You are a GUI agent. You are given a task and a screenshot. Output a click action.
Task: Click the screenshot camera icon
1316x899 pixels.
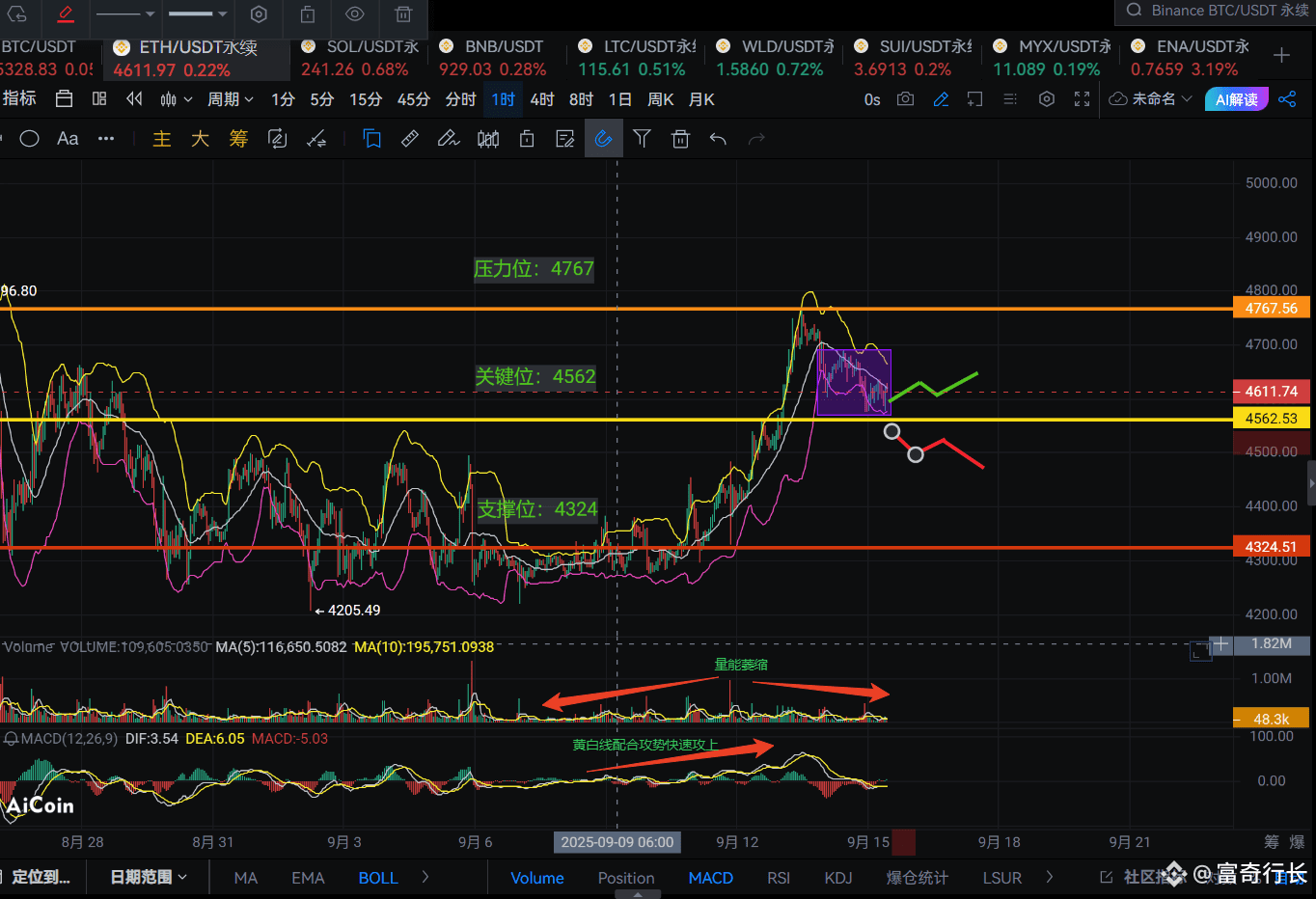905,99
